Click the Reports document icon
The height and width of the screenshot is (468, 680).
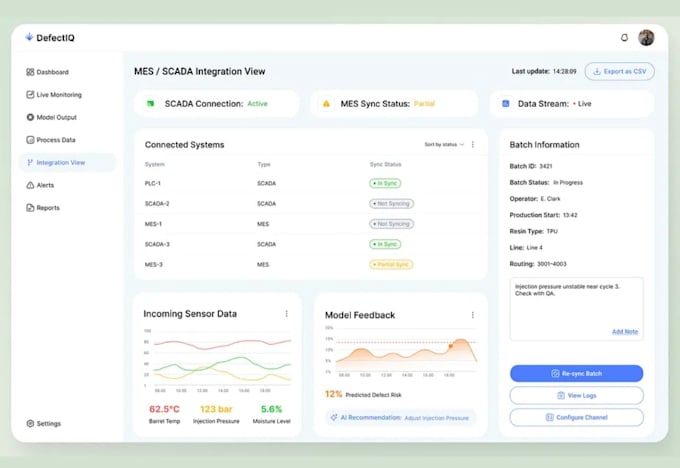tap(30, 208)
